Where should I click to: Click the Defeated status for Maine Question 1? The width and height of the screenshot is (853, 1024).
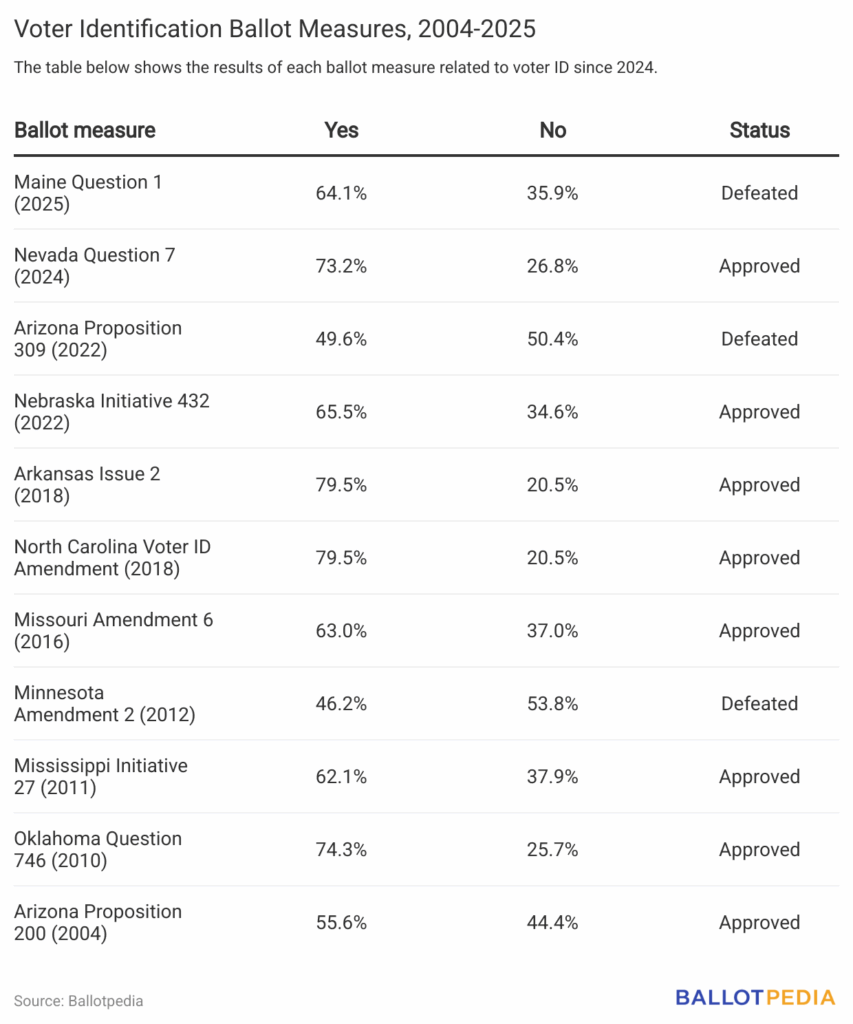[x=759, y=193]
